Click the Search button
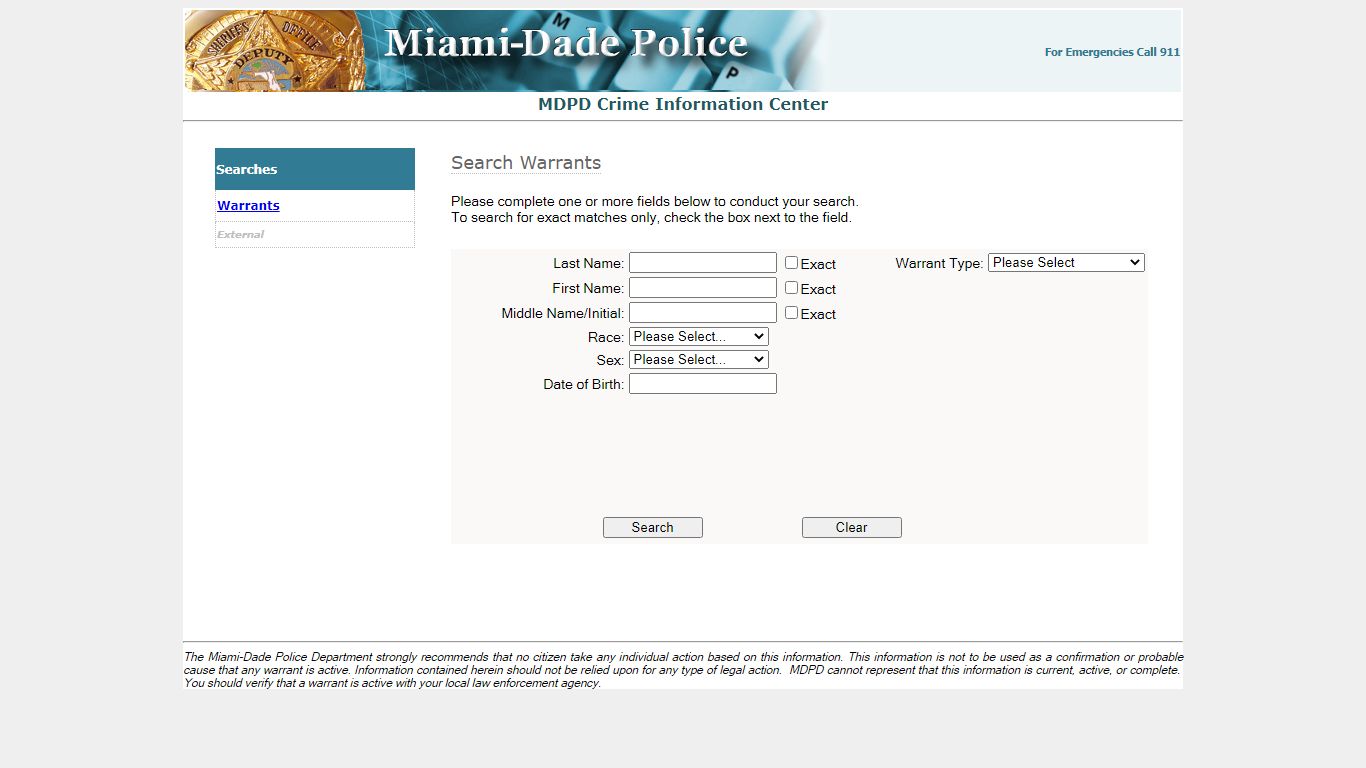 coord(652,528)
